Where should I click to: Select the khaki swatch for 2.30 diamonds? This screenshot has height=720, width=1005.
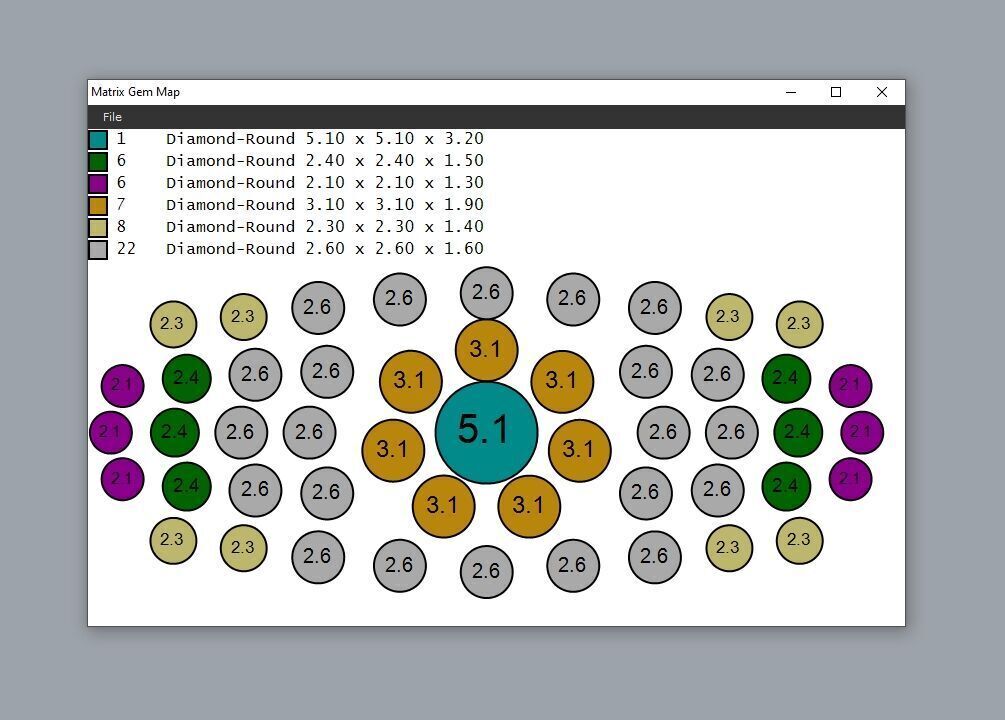[x=98, y=227]
